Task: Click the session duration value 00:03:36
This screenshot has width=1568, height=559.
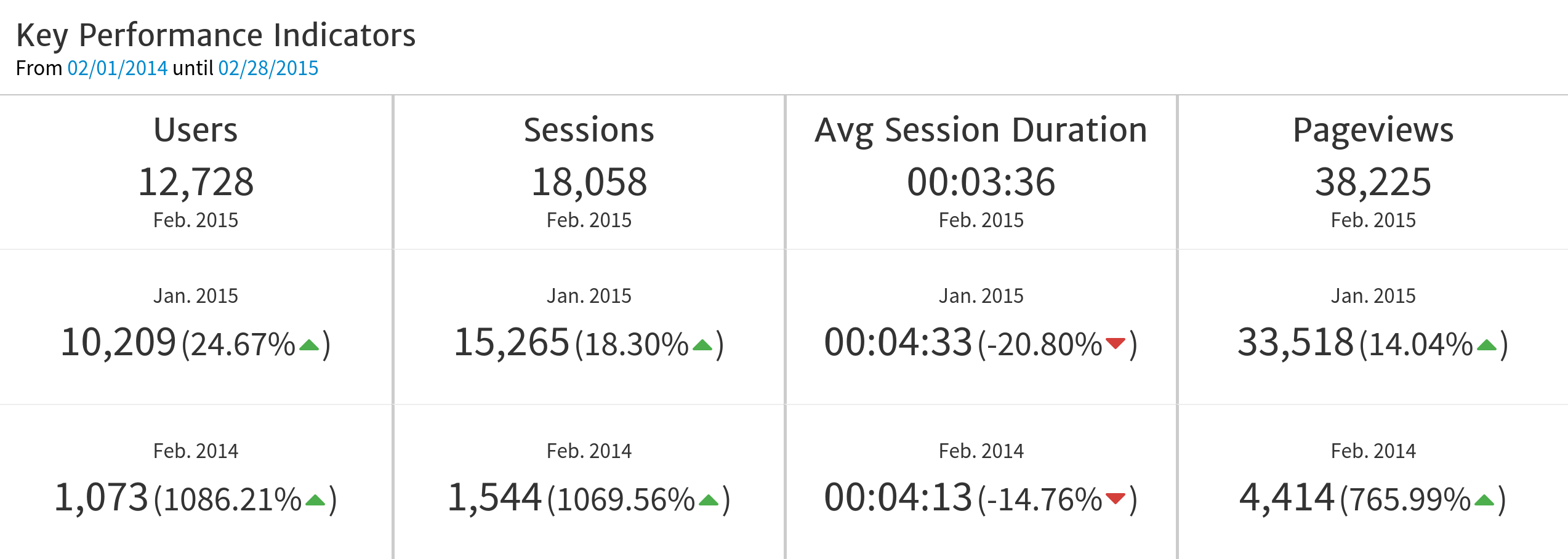Action: 981,182
